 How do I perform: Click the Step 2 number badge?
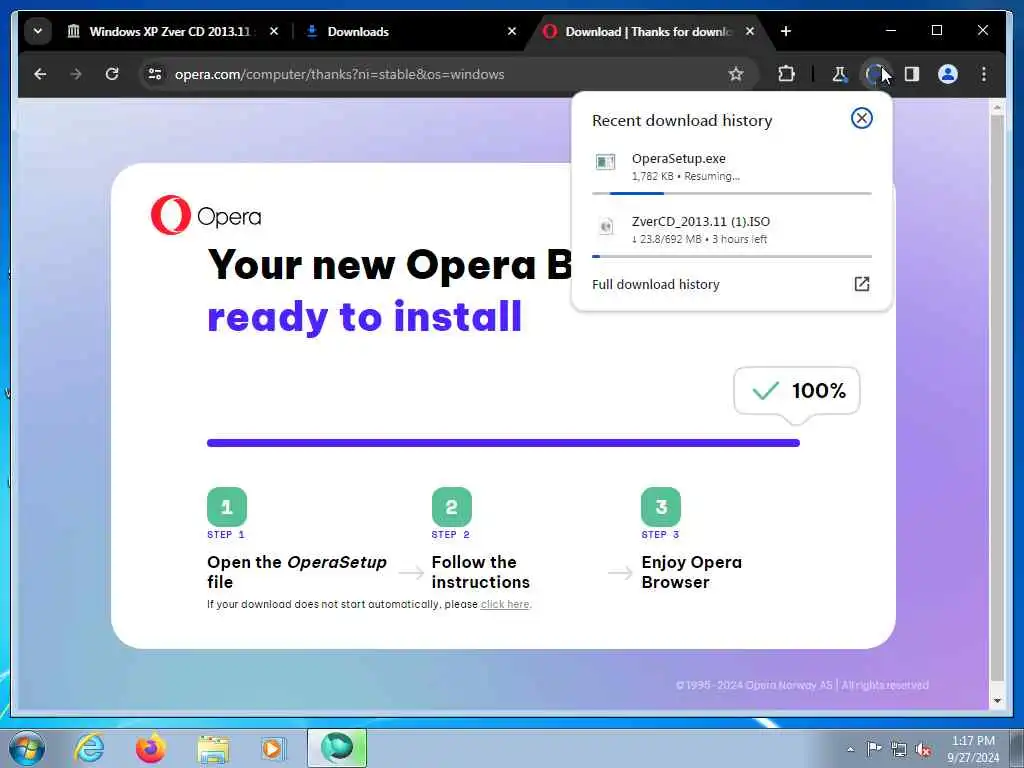coord(451,506)
